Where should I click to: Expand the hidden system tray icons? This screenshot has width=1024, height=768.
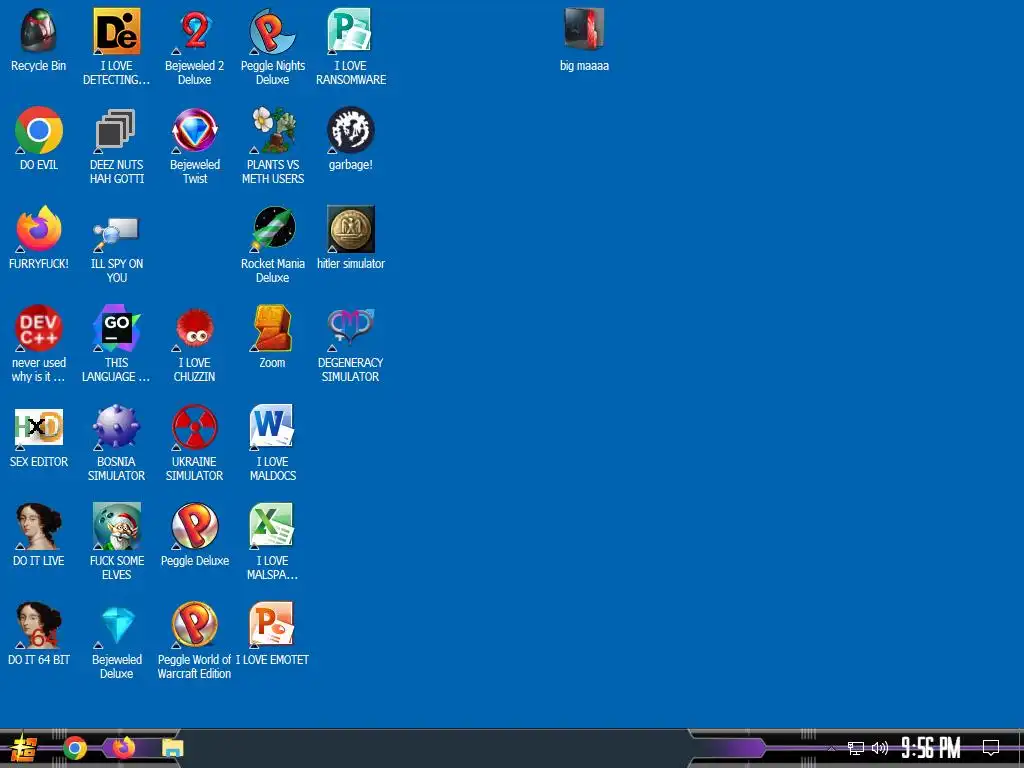tap(831, 748)
